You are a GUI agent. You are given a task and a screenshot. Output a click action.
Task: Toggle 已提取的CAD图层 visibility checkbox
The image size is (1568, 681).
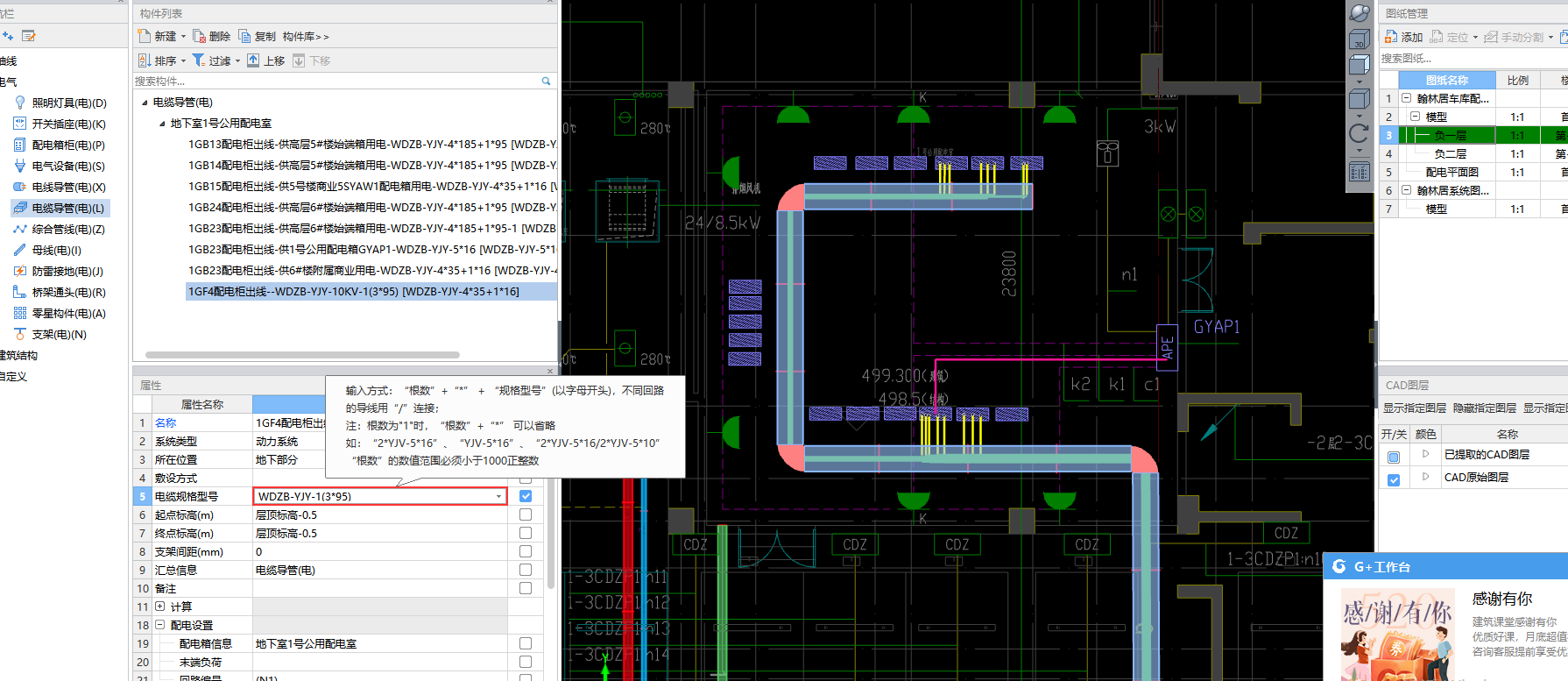pos(1394,457)
